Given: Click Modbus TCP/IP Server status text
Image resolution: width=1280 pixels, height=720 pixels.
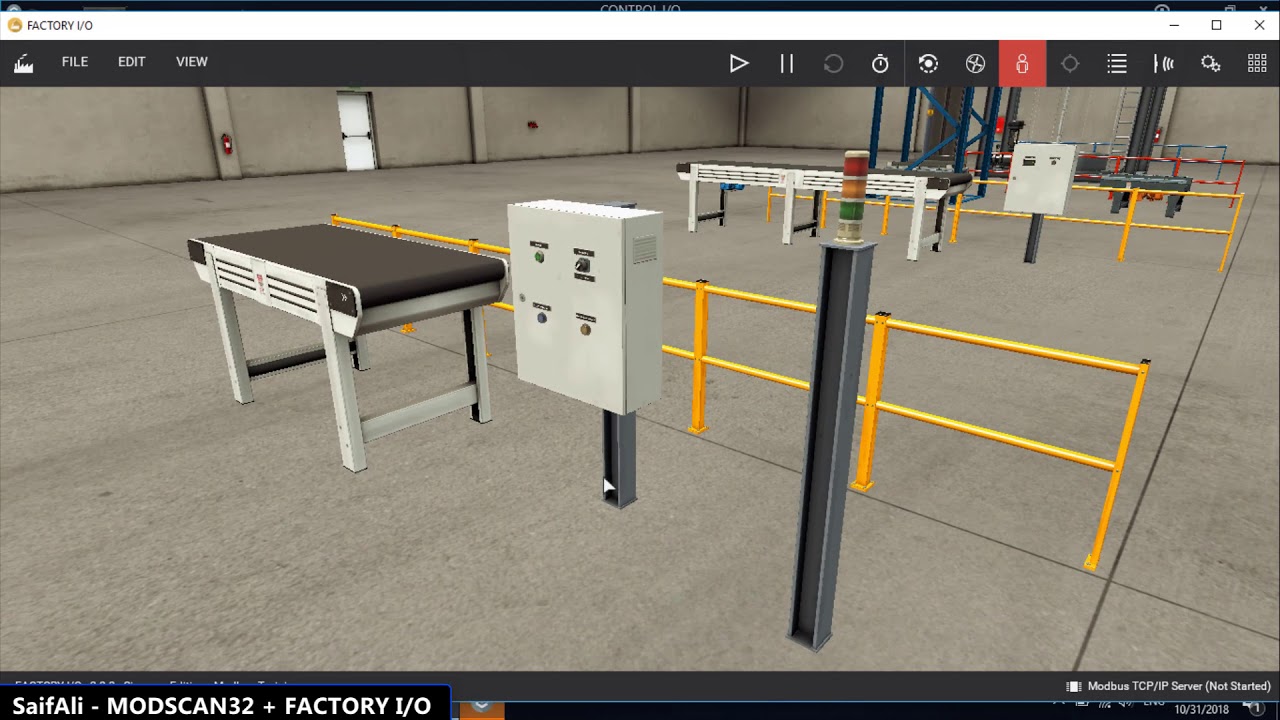Looking at the screenshot, I should click(1179, 687).
